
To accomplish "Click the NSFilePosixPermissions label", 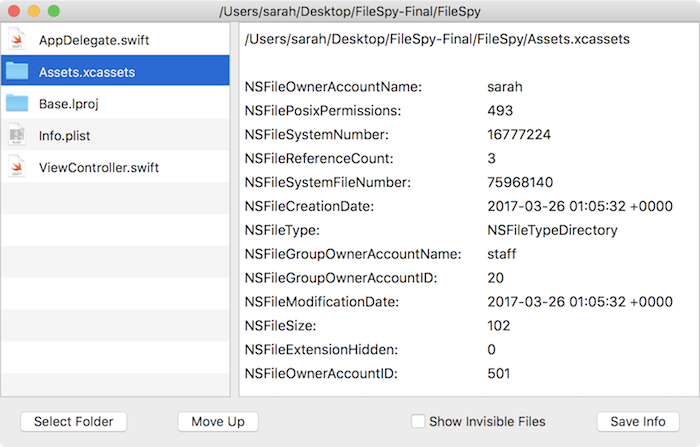I will click(x=323, y=111).
